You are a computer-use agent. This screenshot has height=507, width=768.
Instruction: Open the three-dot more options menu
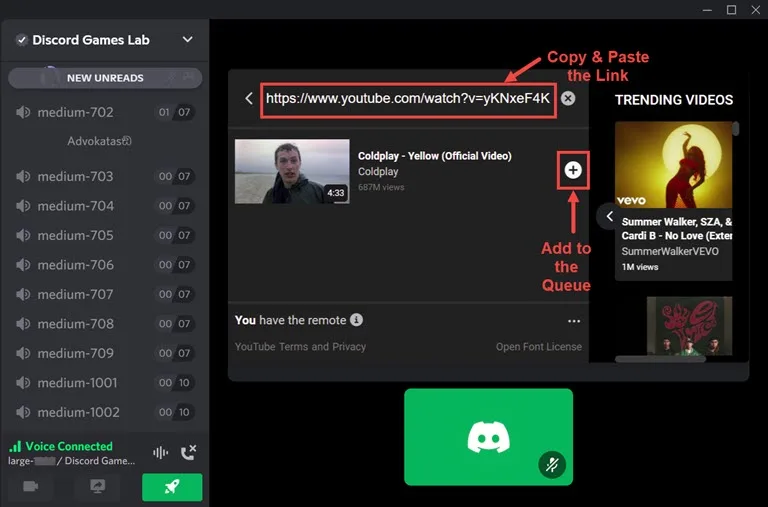point(574,321)
